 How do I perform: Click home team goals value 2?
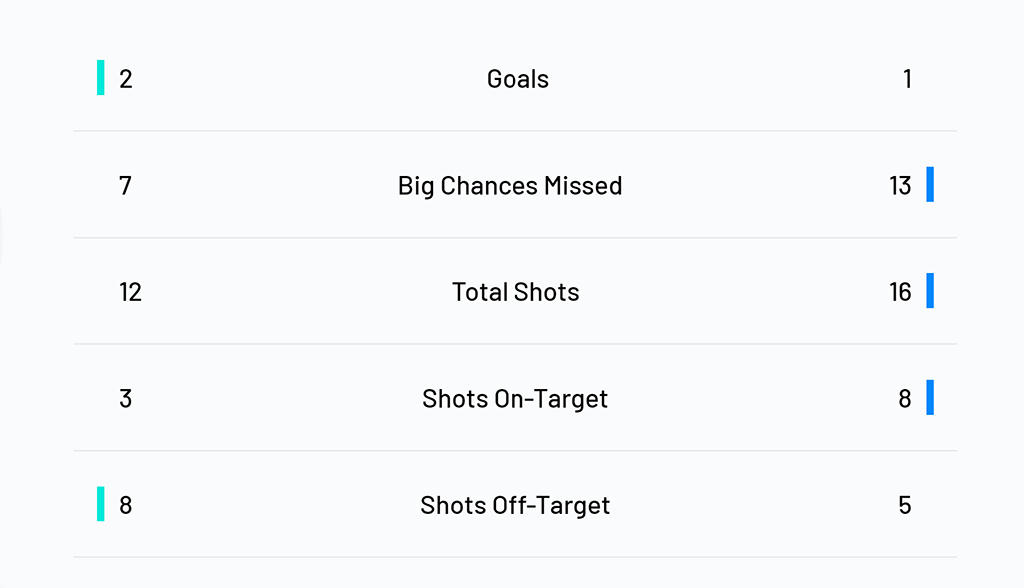125,79
